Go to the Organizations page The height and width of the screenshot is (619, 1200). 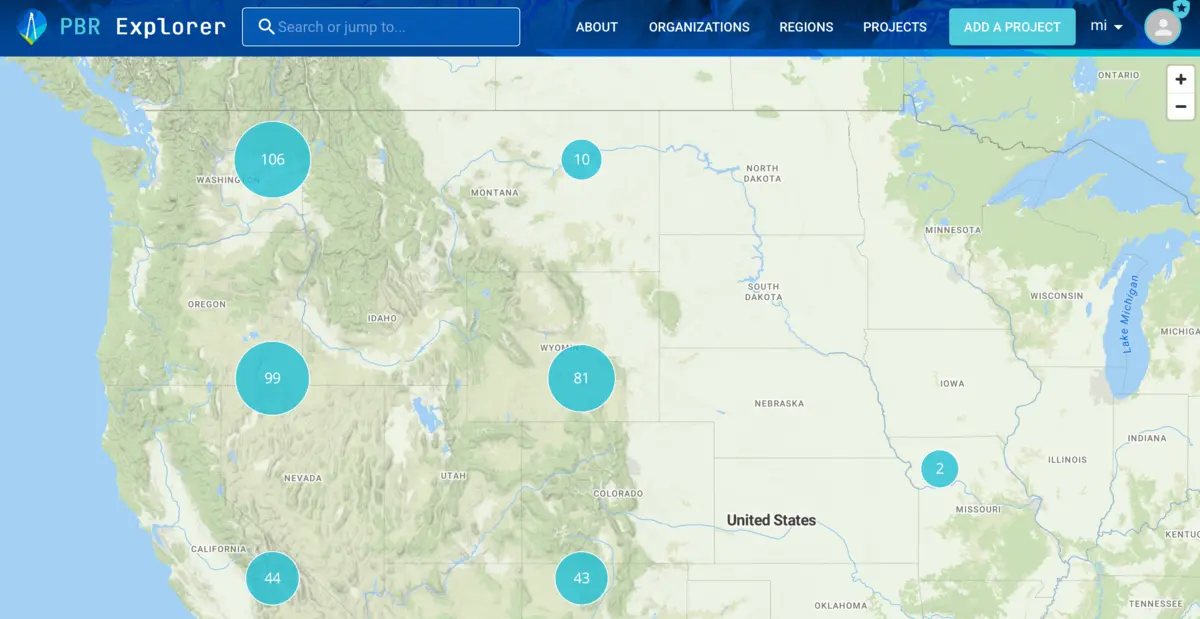699,27
